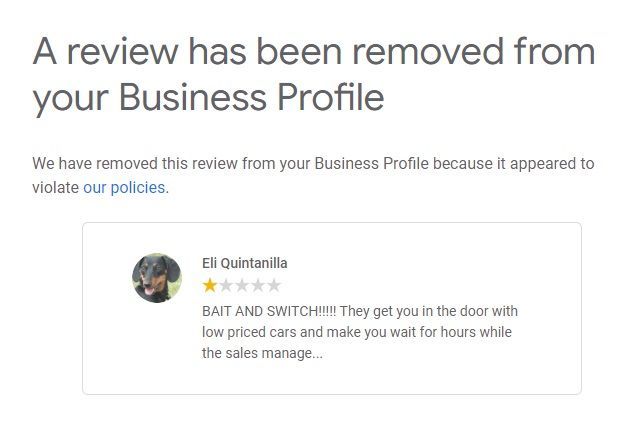The width and height of the screenshot is (619, 428).
Task: Click the third rating star
Action: pos(241,286)
